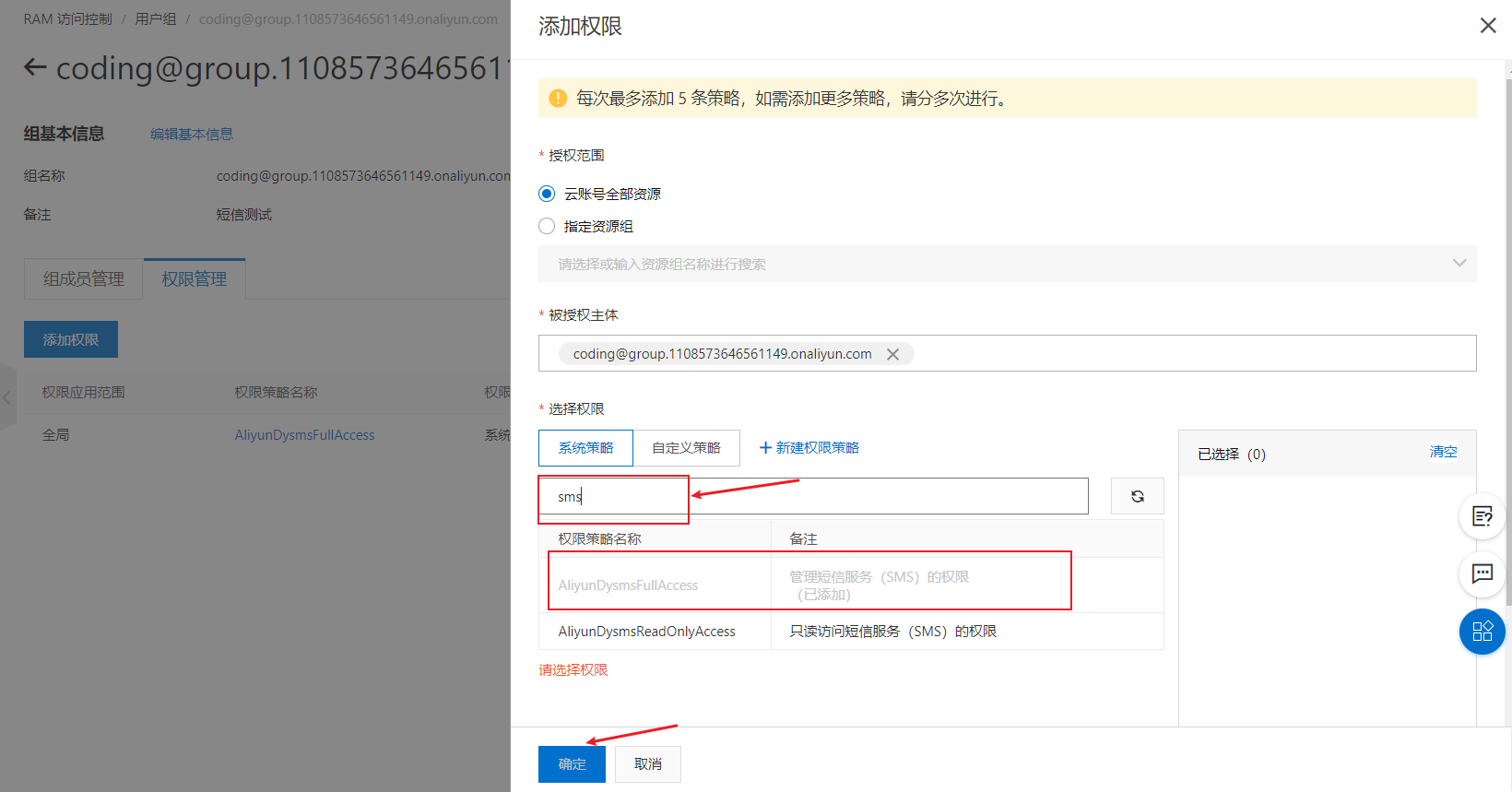This screenshot has width=1512, height=792.
Task: Click the 添加权限 button on background page
Action: (x=71, y=339)
